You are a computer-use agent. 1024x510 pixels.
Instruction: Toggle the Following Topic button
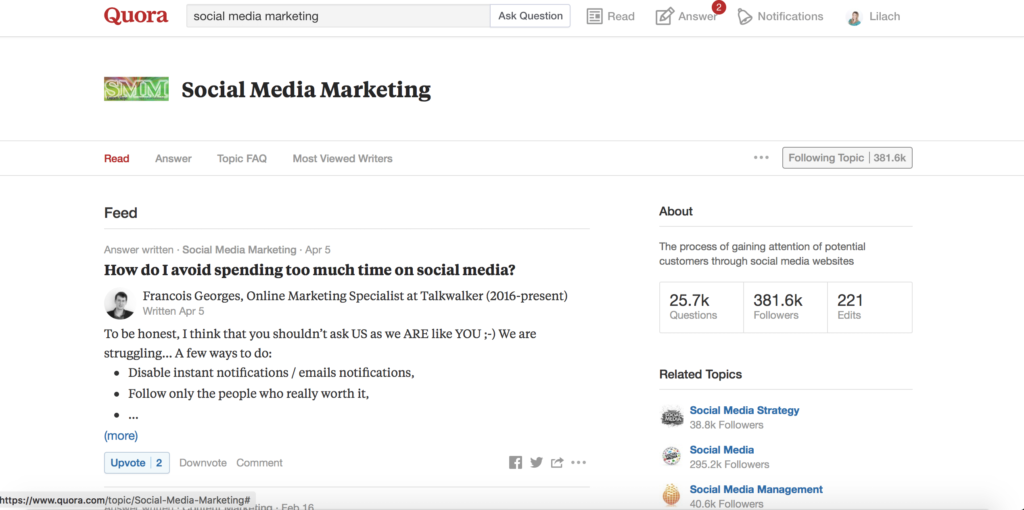tap(847, 158)
